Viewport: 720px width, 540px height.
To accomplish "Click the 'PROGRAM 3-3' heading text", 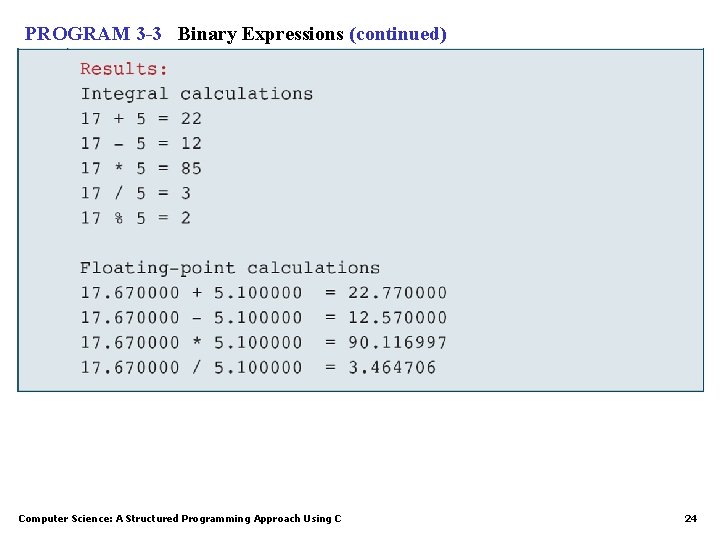I will 93,34.
